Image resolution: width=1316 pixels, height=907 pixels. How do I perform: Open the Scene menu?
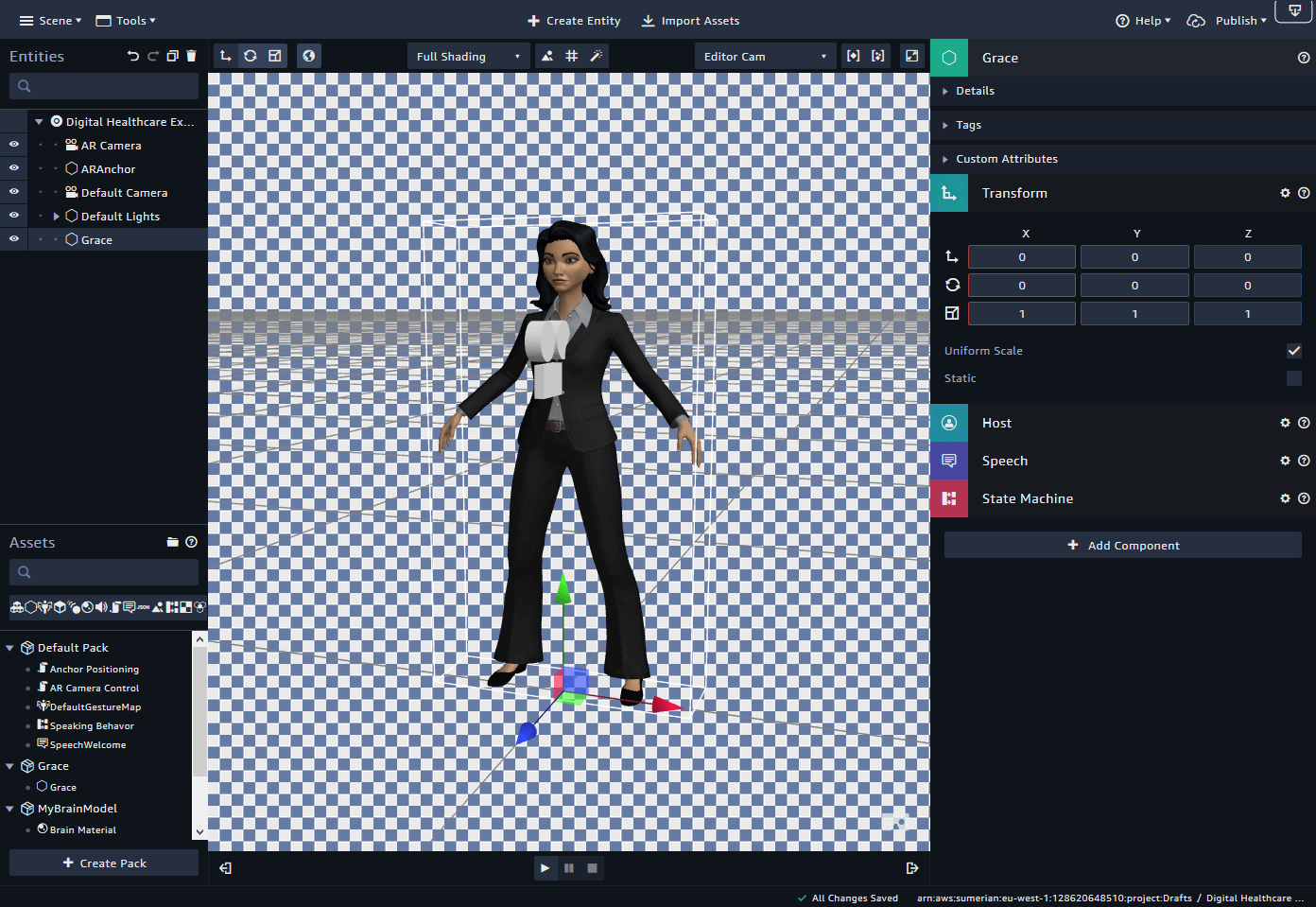pos(50,21)
